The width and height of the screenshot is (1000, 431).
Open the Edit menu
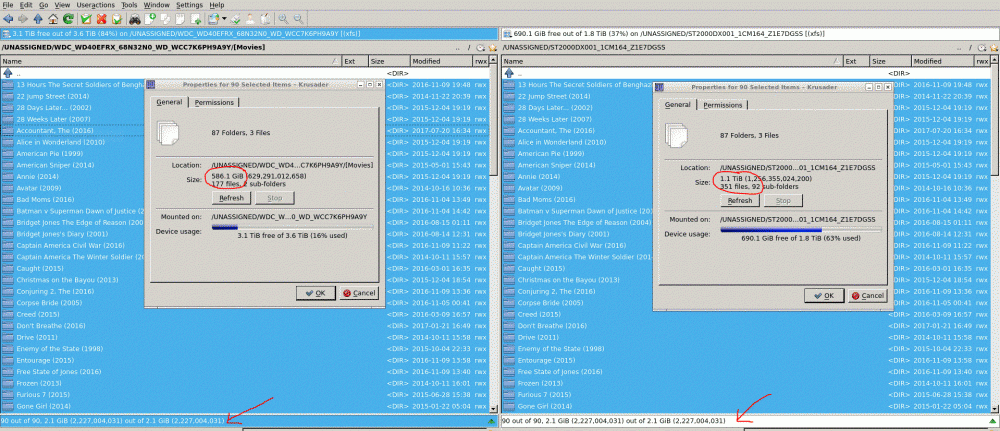coord(26,4)
